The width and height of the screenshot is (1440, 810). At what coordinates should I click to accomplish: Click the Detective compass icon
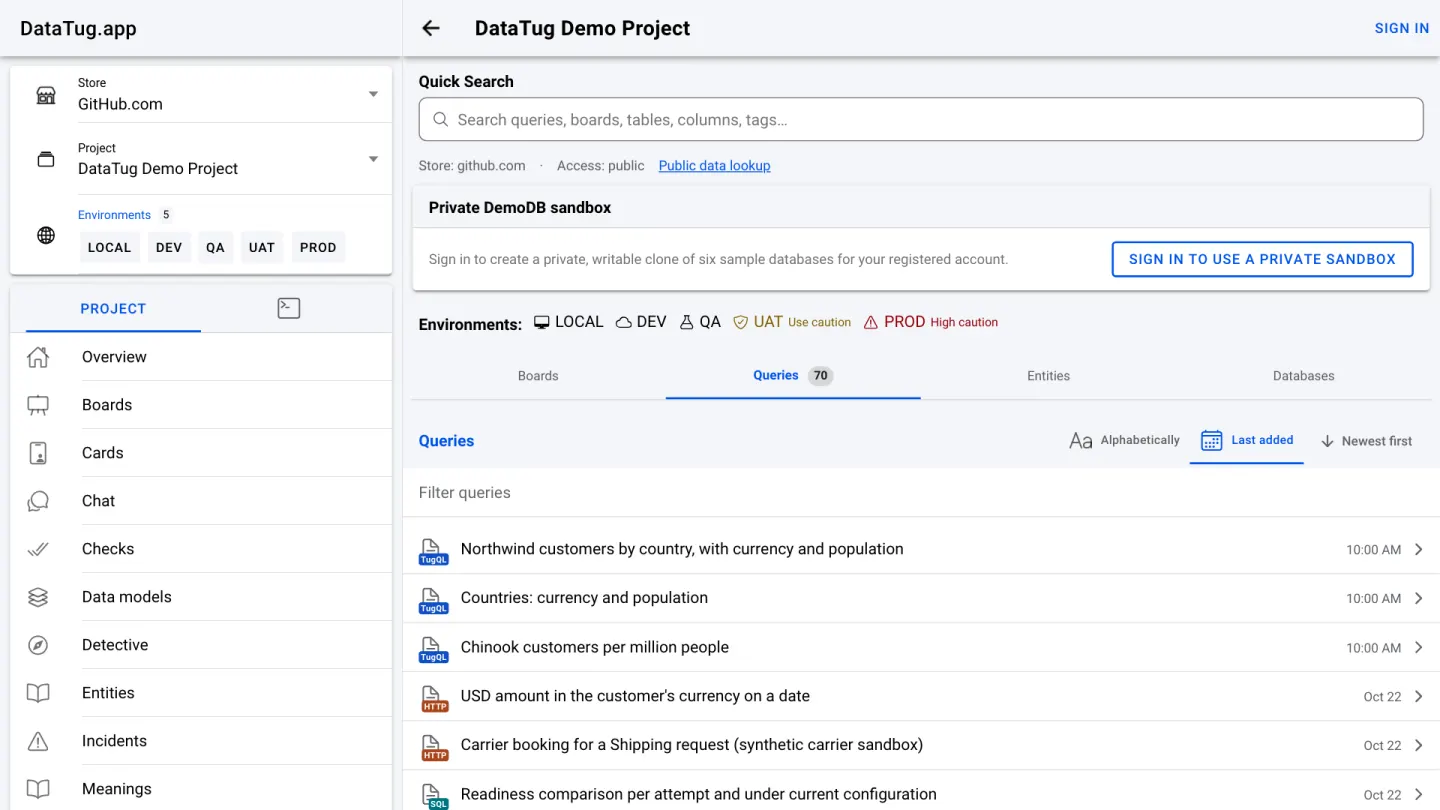point(38,645)
